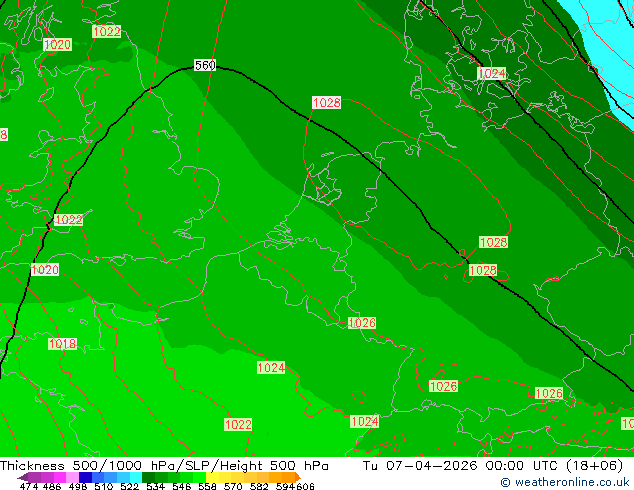
Task: Click the 560 height contour label
Action: tap(205, 65)
